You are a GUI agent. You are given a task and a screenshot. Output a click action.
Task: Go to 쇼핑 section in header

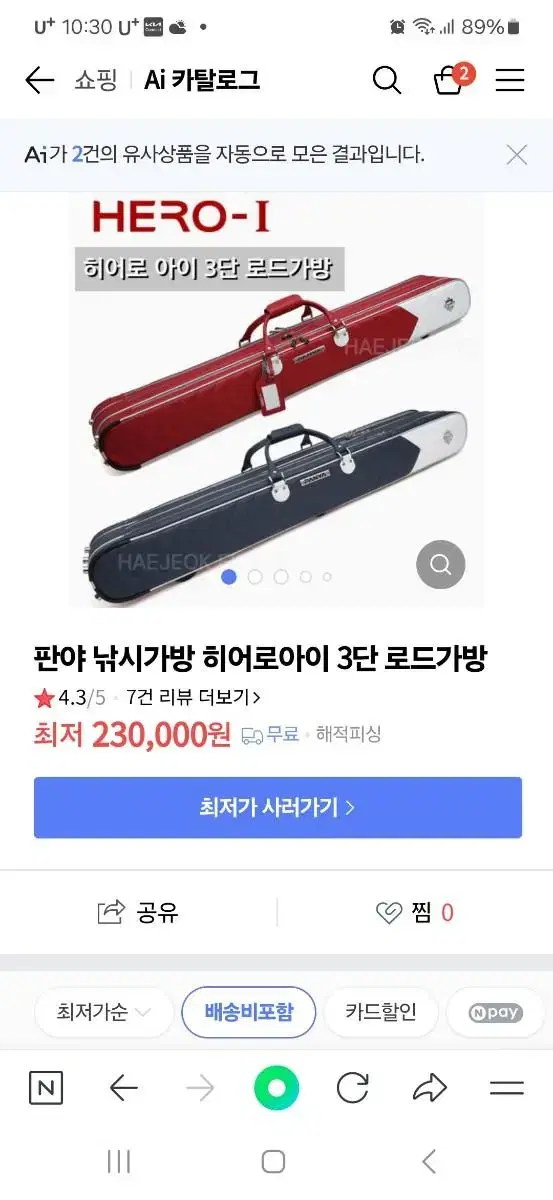[x=94, y=80]
